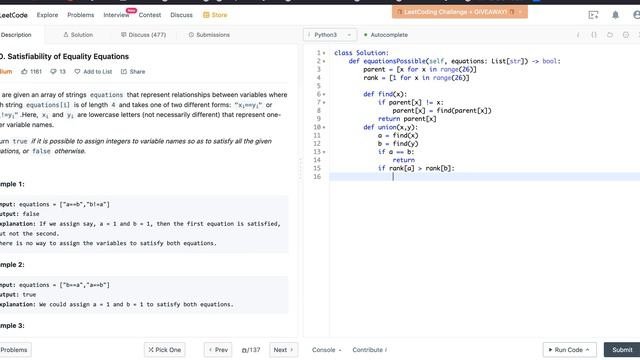Toggle the Autocomplete indicator

click(x=386, y=35)
